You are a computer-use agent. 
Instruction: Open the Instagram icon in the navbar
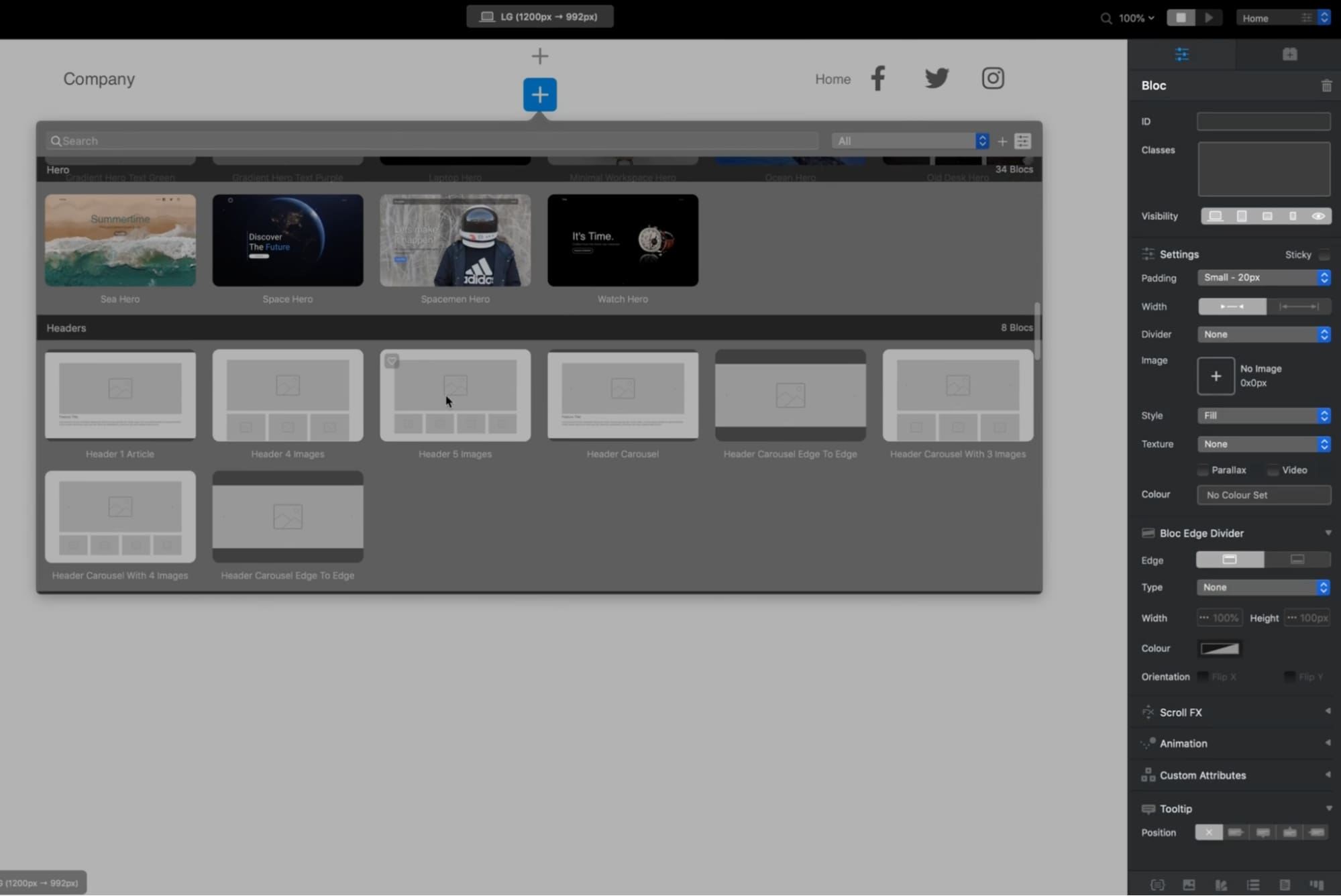point(993,78)
